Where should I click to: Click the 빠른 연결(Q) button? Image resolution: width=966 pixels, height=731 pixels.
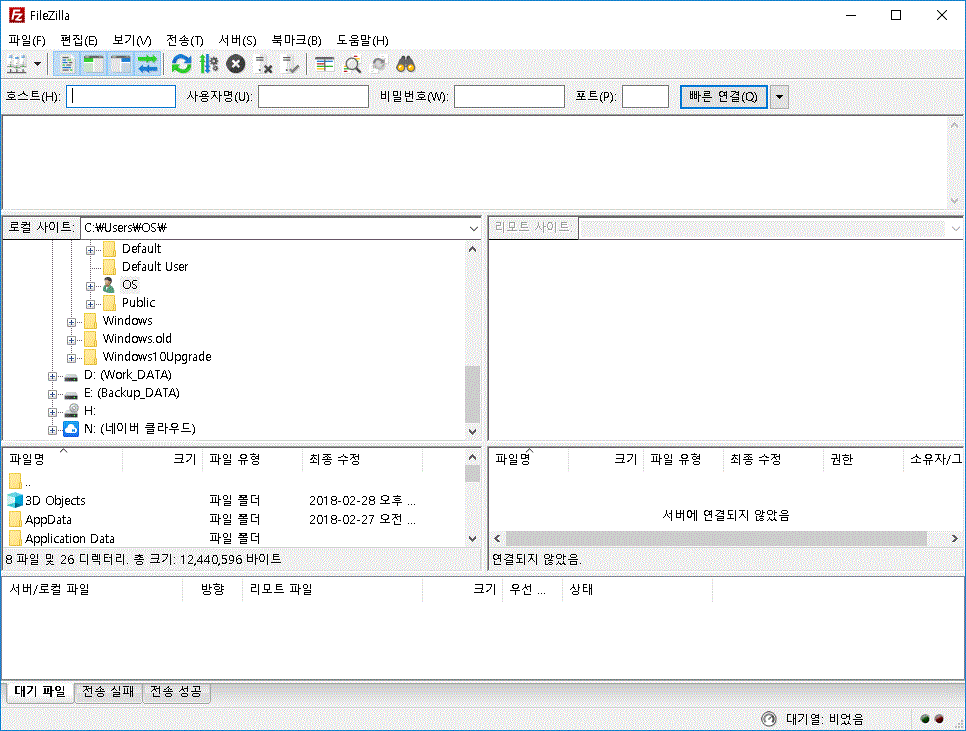tap(723, 97)
